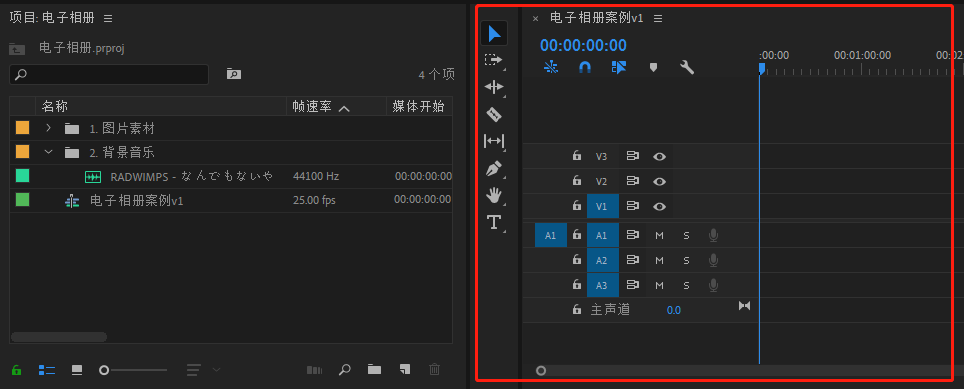Mute audio track A1
Image resolution: width=964 pixels, height=389 pixels.
pyautogui.click(x=659, y=235)
